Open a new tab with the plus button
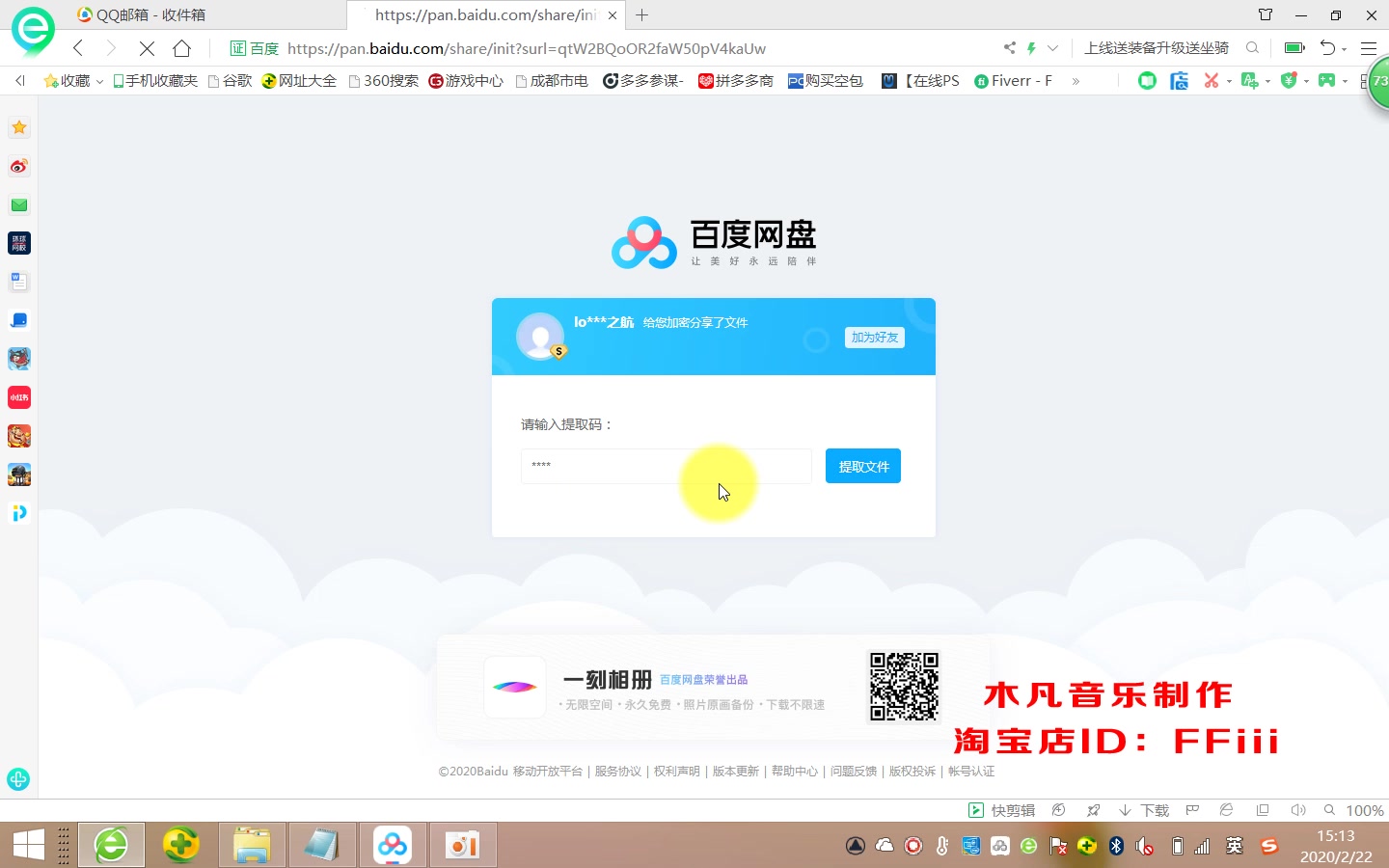Image resolution: width=1389 pixels, height=868 pixels. click(642, 14)
